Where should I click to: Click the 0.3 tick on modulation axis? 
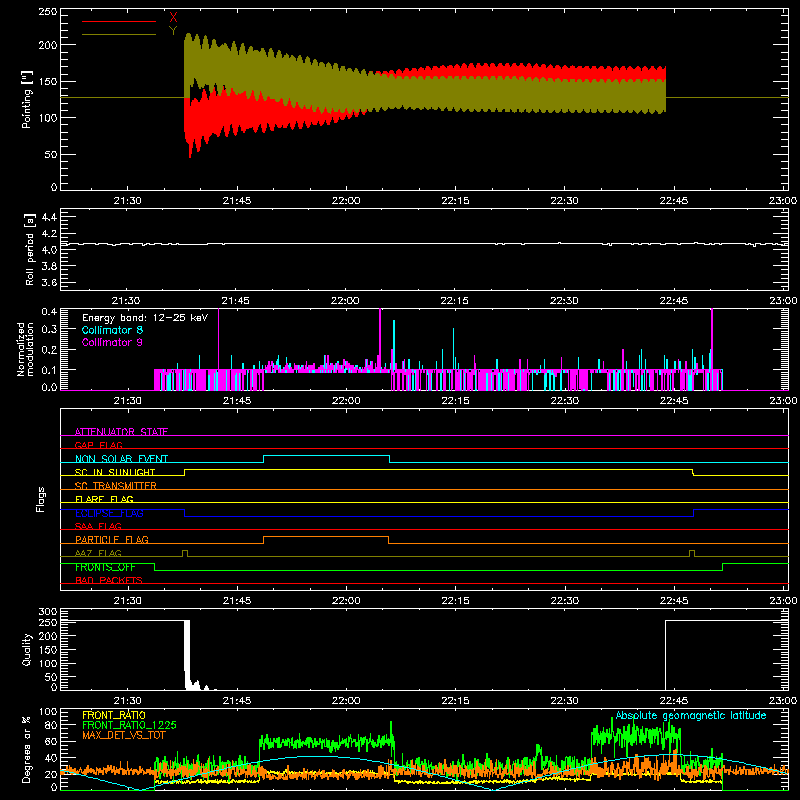49,329
